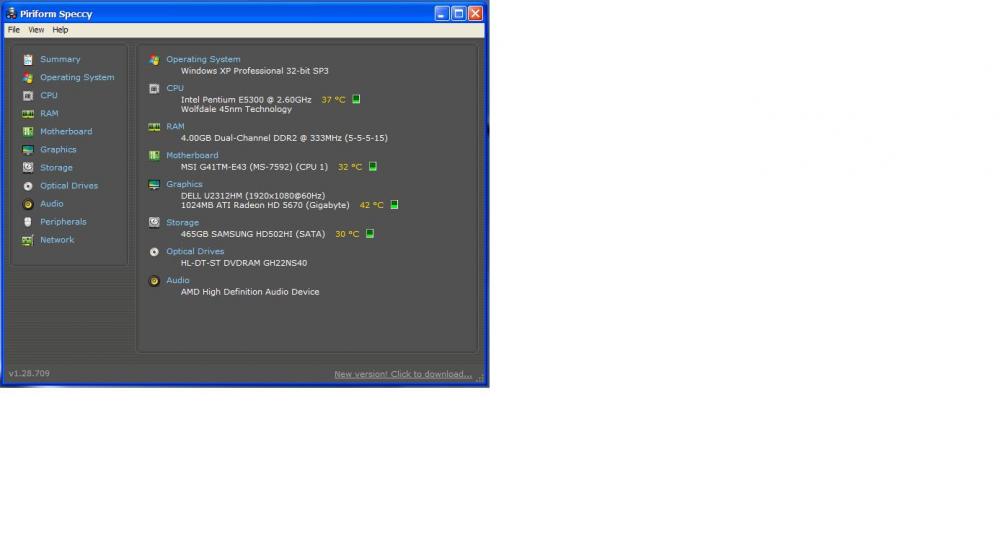Open the File menu

tap(14, 30)
